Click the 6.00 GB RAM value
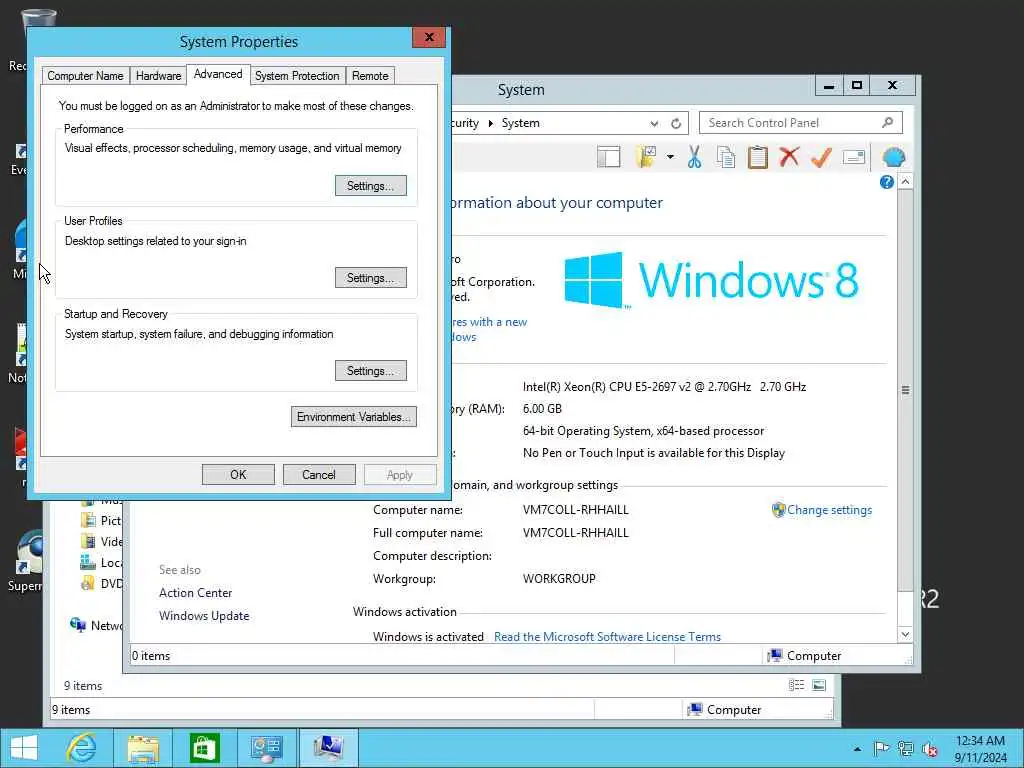Viewport: 1024px width, 768px height. click(x=542, y=409)
